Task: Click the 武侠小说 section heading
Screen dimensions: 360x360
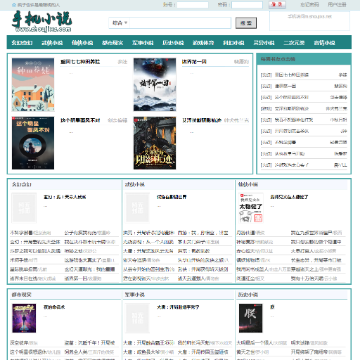Action: 135,184
